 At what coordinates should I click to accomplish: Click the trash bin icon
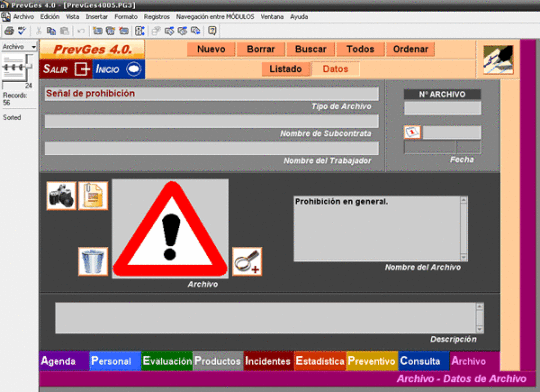point(93,261)
